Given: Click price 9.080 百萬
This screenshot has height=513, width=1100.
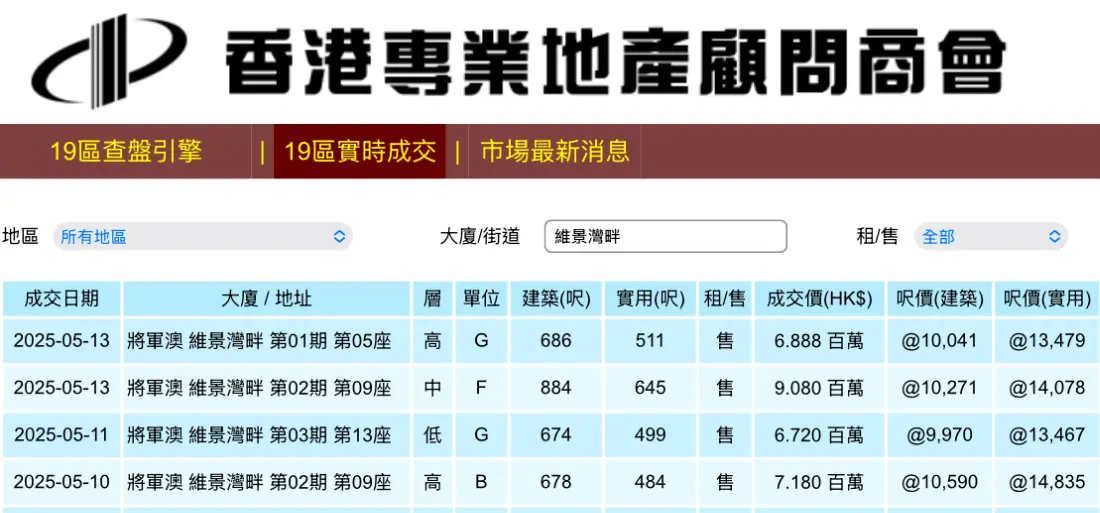Looking at the screenshot, I should (819, 388).
